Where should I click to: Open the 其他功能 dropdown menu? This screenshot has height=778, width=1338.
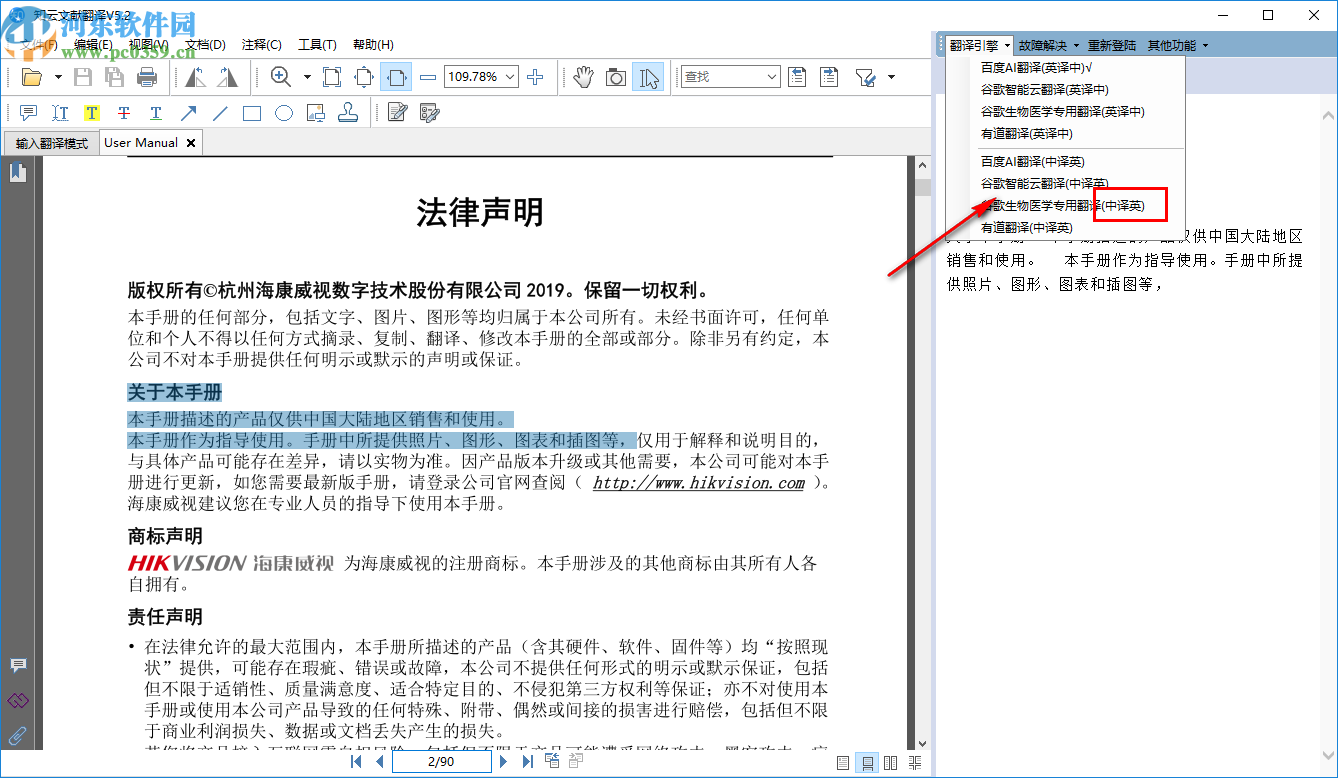[x=1178, y=45]
